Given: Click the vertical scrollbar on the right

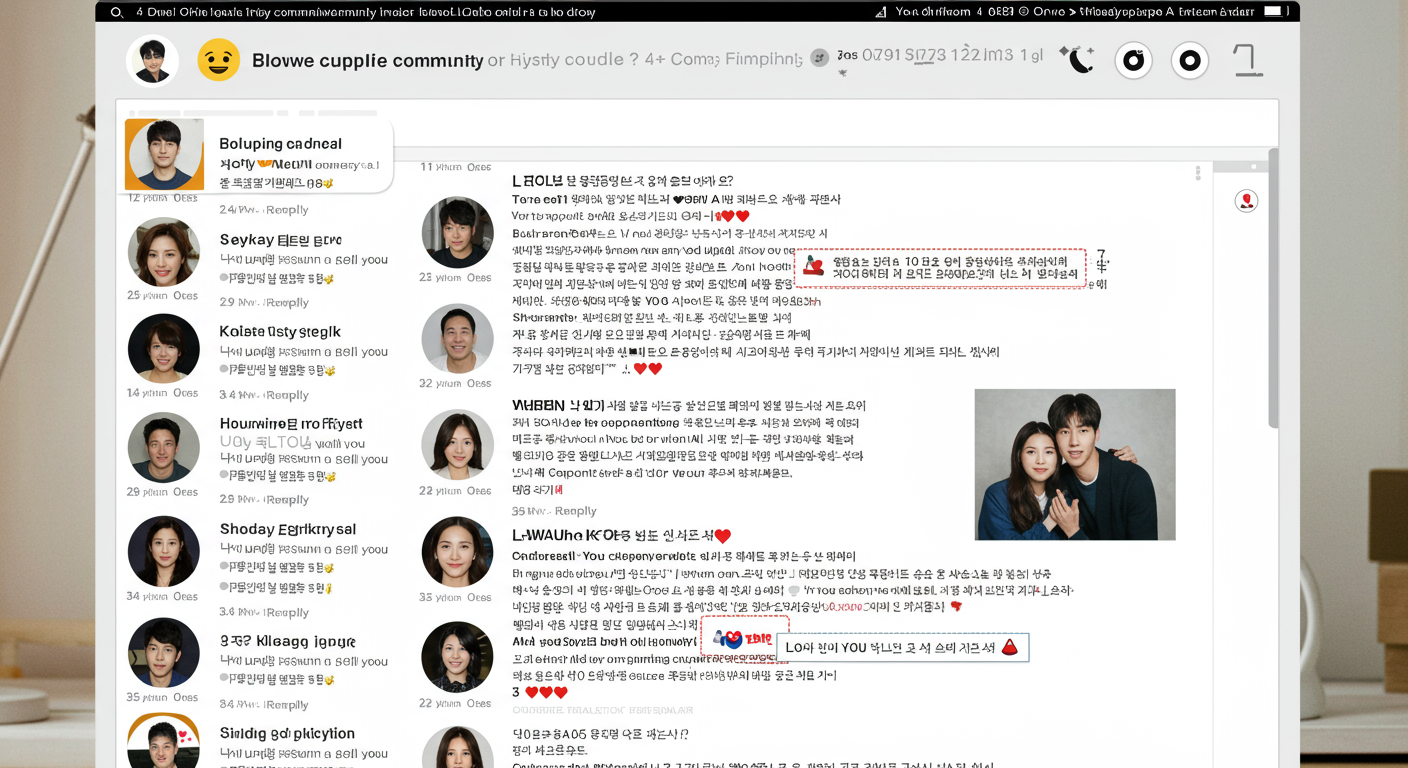Looking at the screenshot, I should [1273, 290].
